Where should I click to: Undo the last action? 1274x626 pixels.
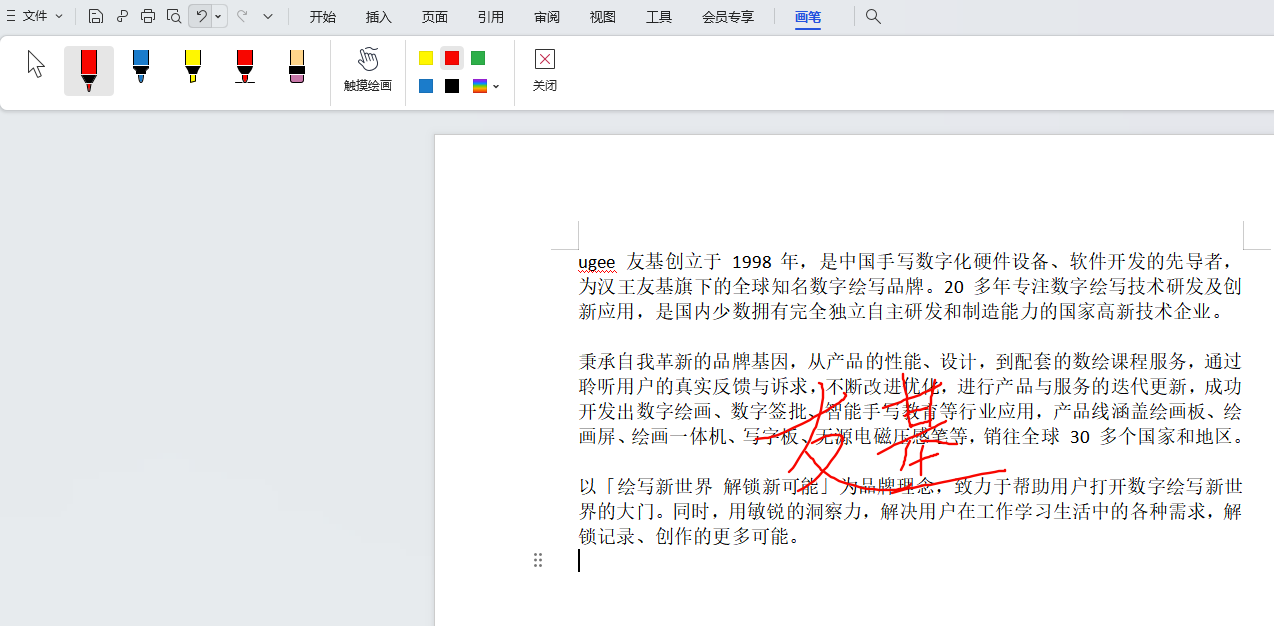click(x=200, y=16)
